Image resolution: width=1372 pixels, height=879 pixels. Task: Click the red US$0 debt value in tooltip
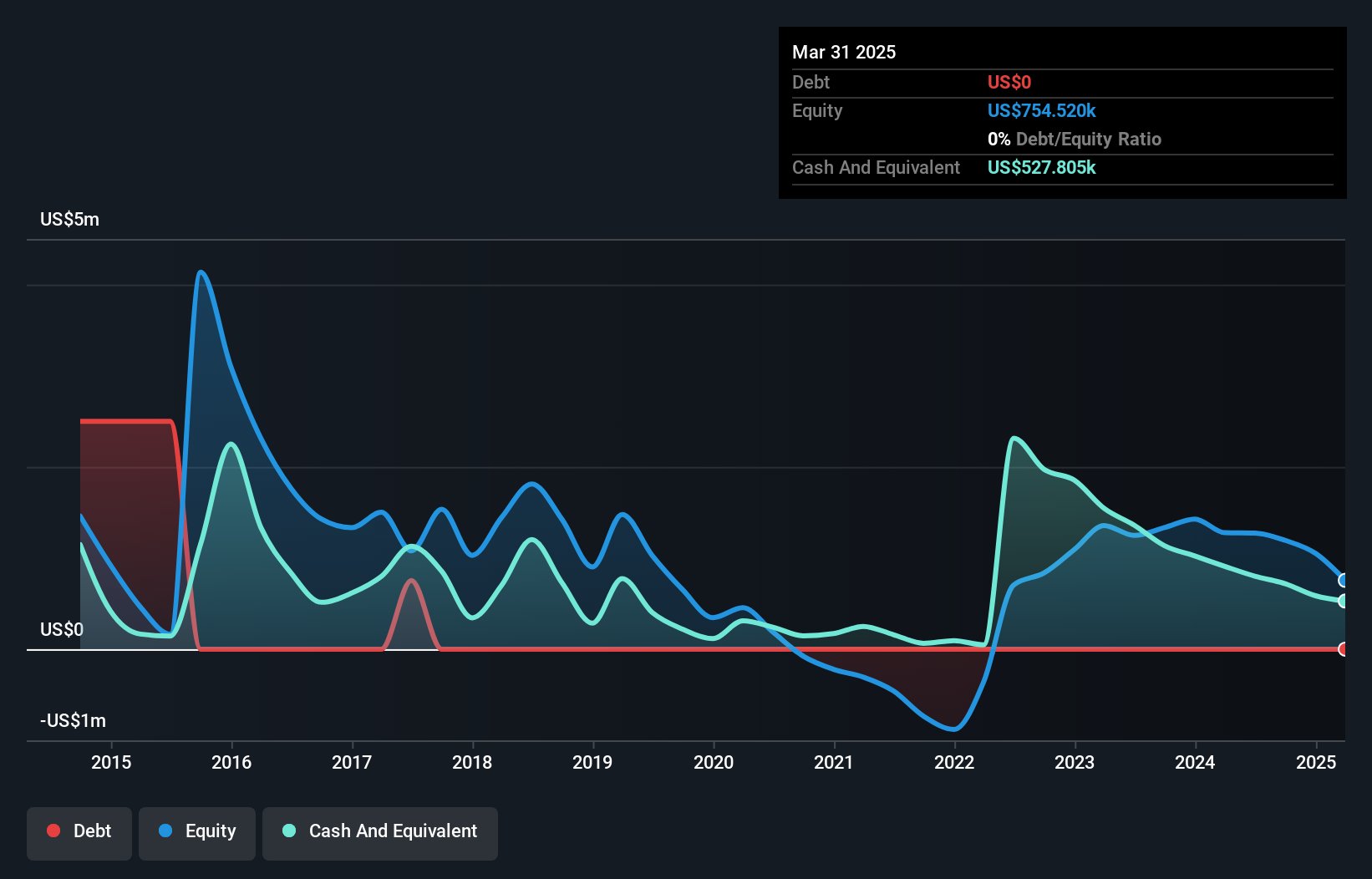coord(1009,82)
